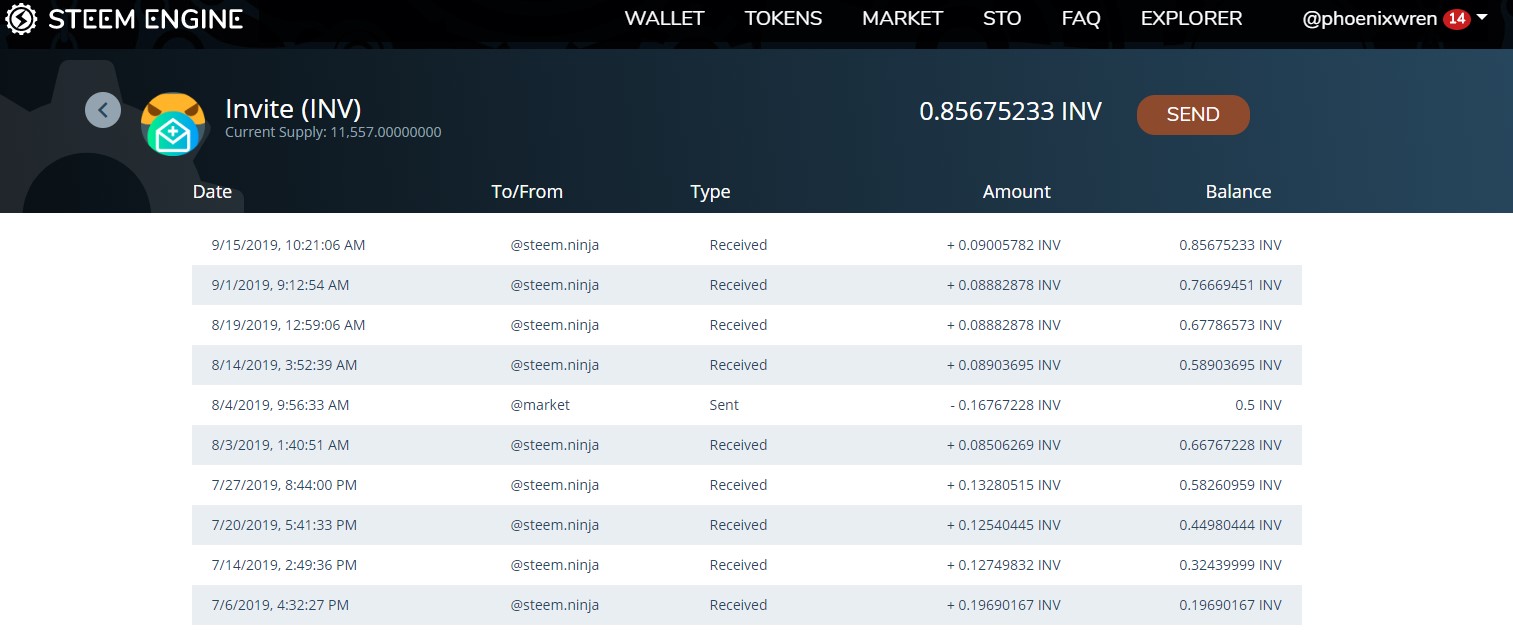Open the STO menu item

[x=1002, y=19]
